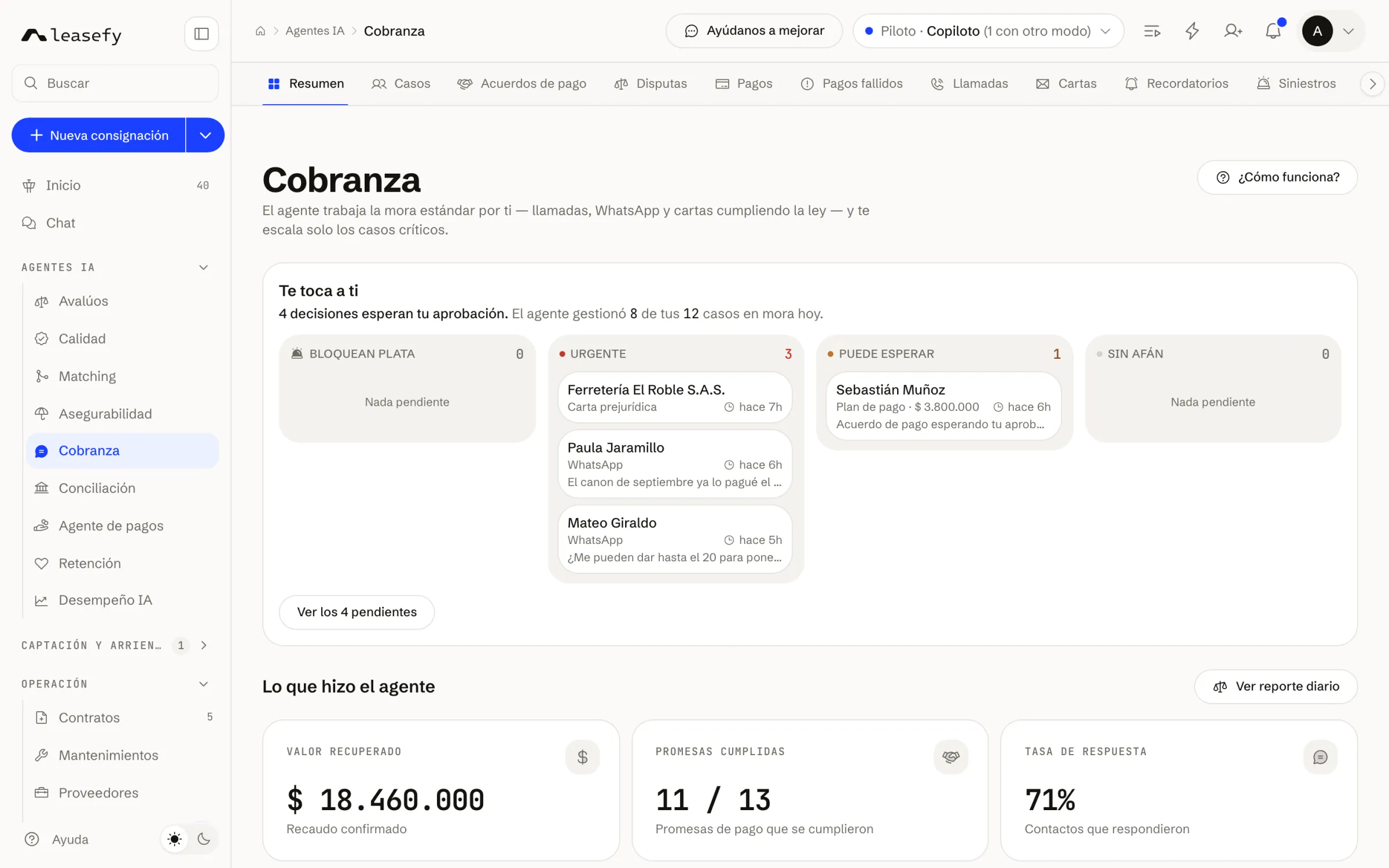1389x868 pixels.
Task: Switch to light theme sun toggle
Action: pyautogui.click(x=174, y=839)
